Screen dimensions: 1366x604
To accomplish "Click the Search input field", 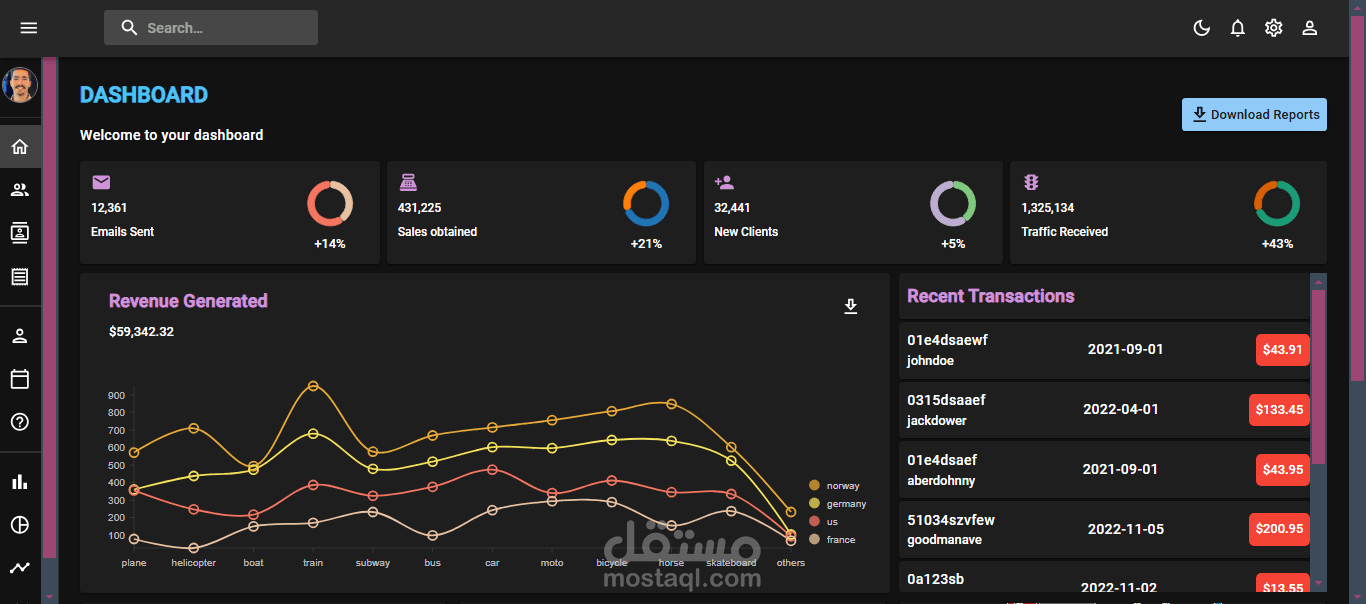I will 211,28.
